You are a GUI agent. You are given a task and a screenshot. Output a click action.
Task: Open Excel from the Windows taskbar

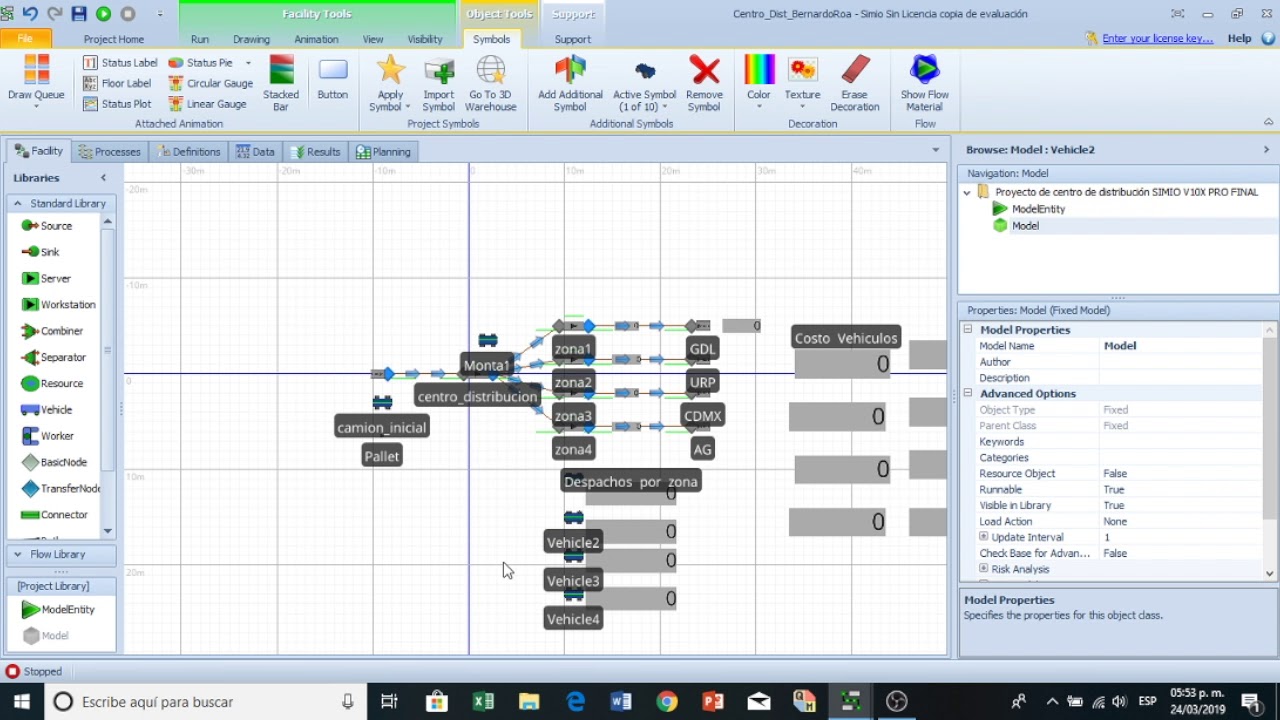tap(483, 702)
